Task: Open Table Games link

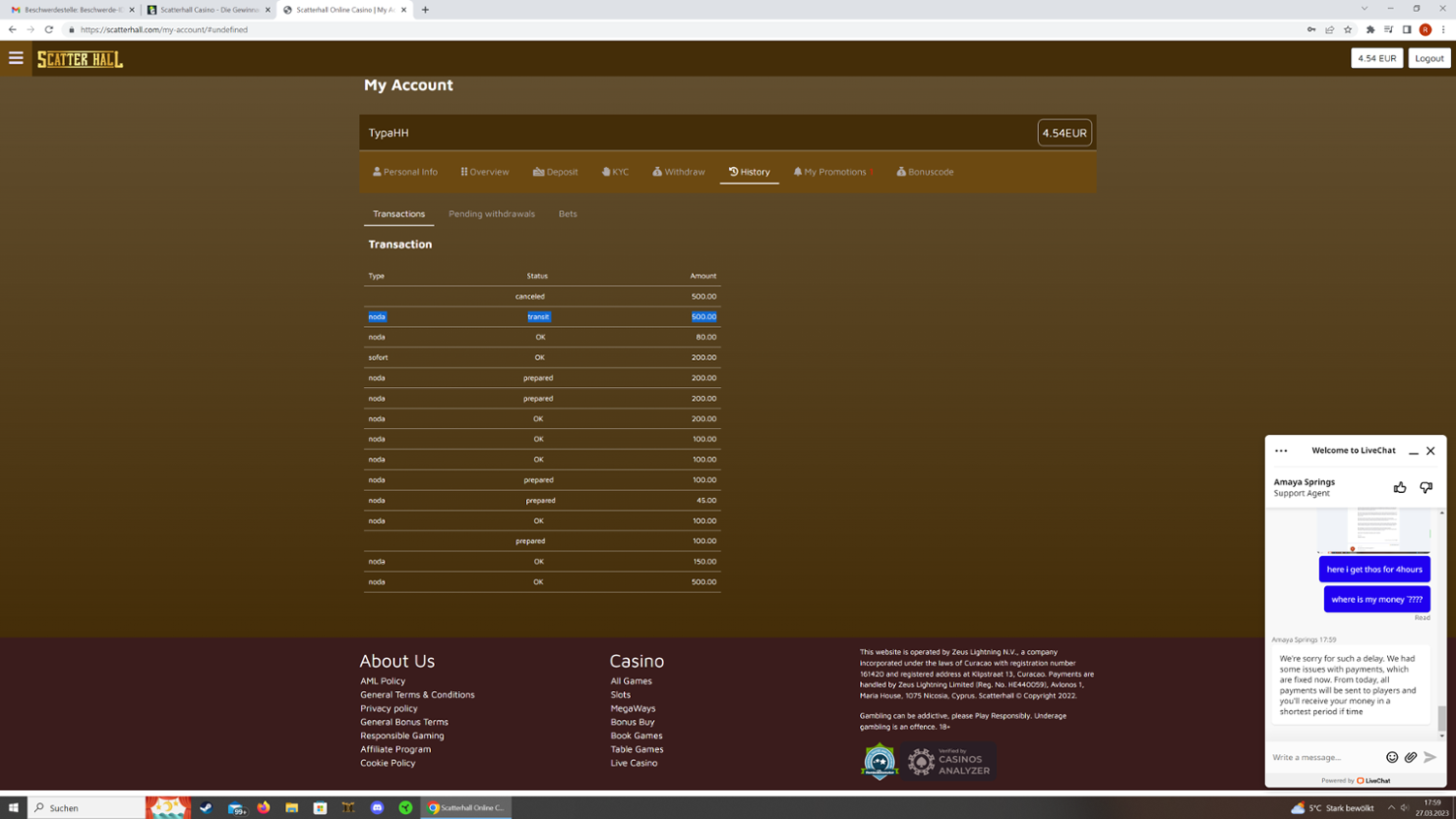Action: [x=637, y=749]
